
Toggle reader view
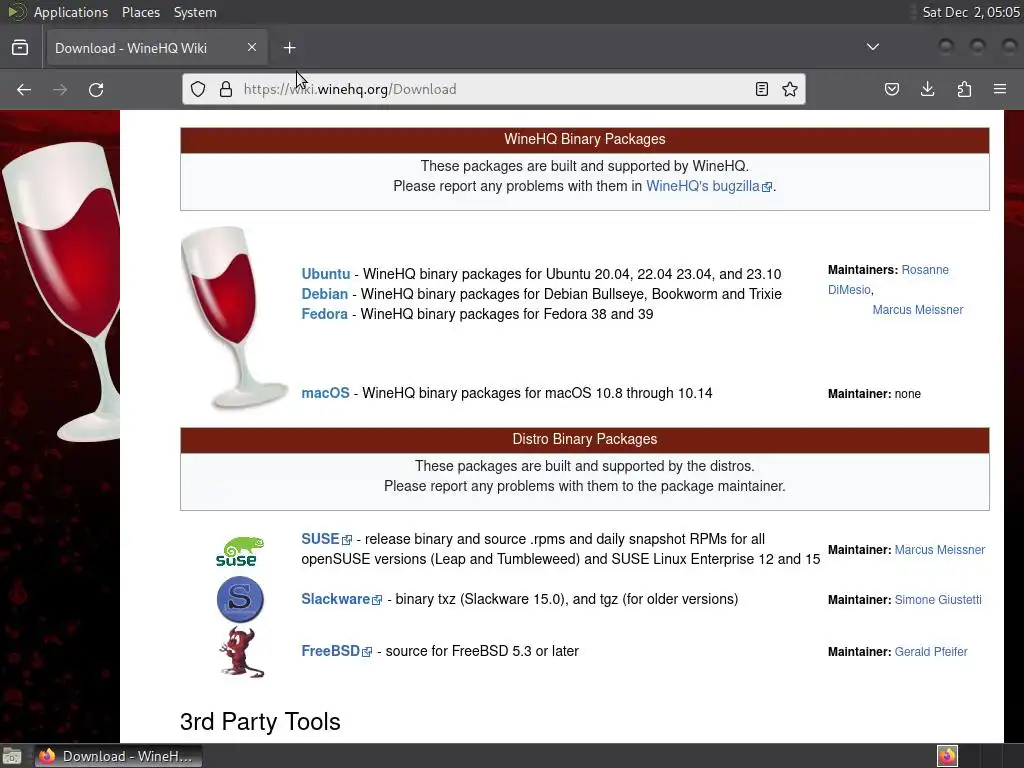[x=761, y=89]
